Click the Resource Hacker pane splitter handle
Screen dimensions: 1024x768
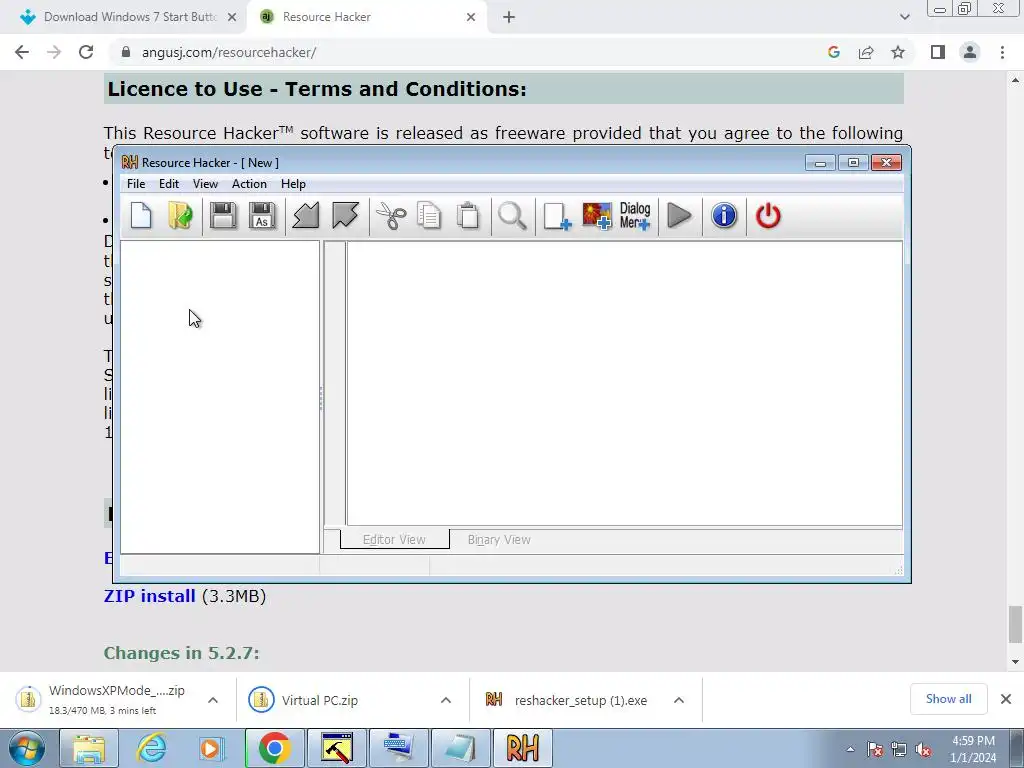[321, 397]
